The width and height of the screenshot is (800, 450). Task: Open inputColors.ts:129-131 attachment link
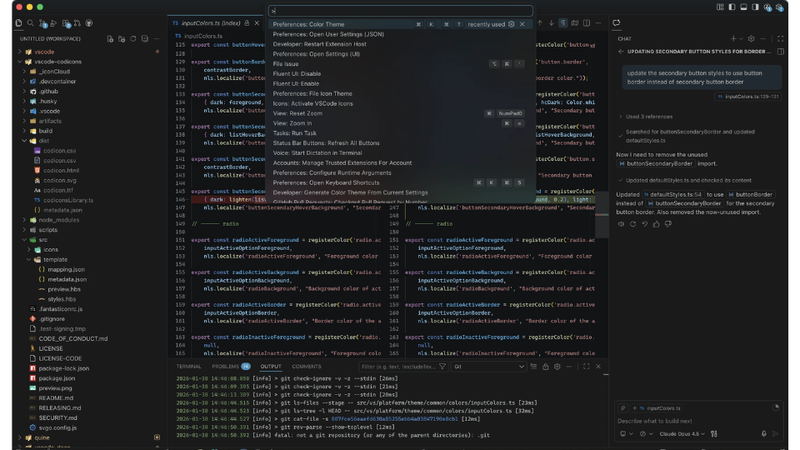(748, 96)
